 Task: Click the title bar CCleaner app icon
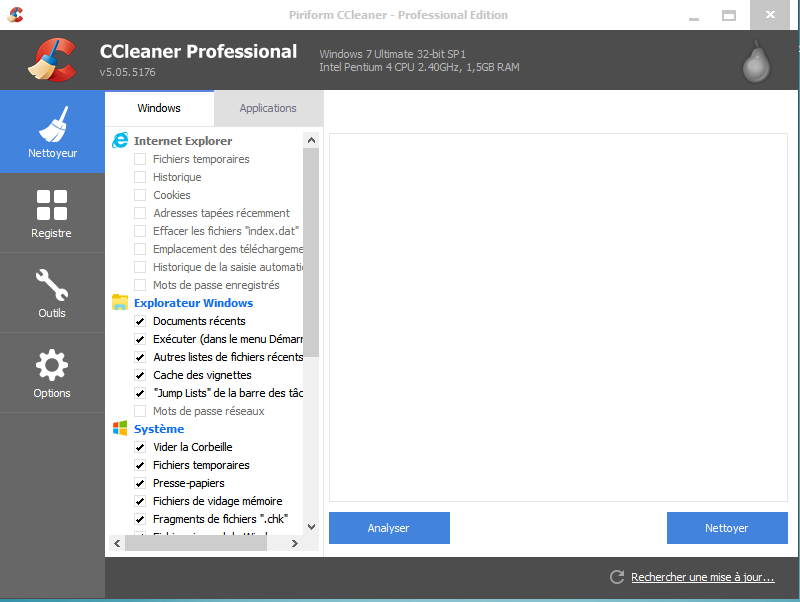(16, 15)
